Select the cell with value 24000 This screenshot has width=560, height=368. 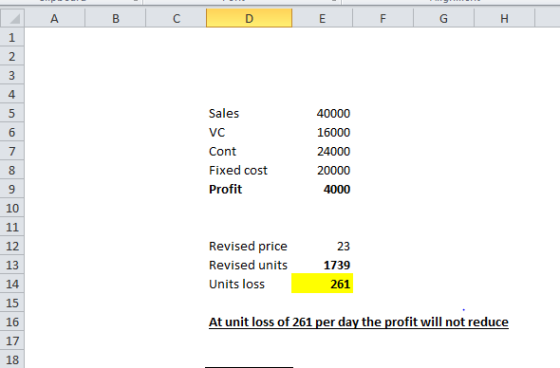[x=322, y=151]
